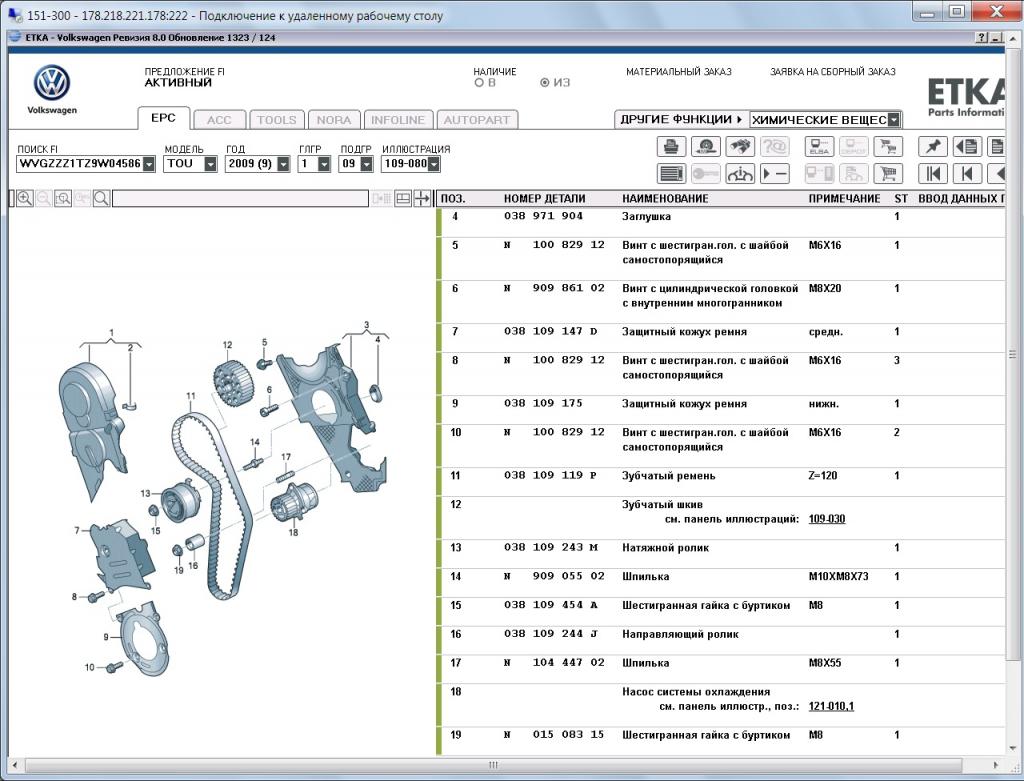Go to previous illustration with bar-arrow icon
The image size is (1024, 781).
[967, 173]
